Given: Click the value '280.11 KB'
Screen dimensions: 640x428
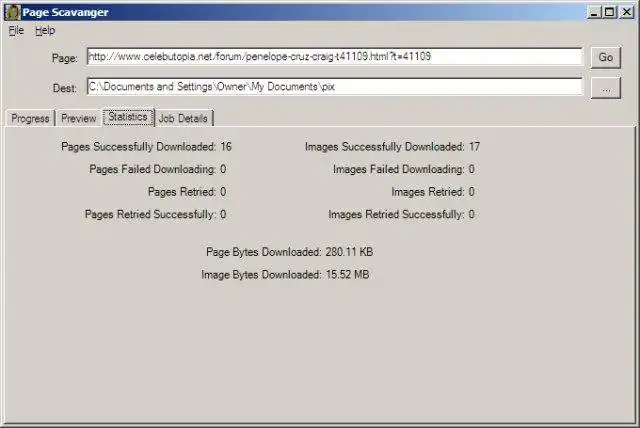Looking at the screenshot, I should click(349, 252).
